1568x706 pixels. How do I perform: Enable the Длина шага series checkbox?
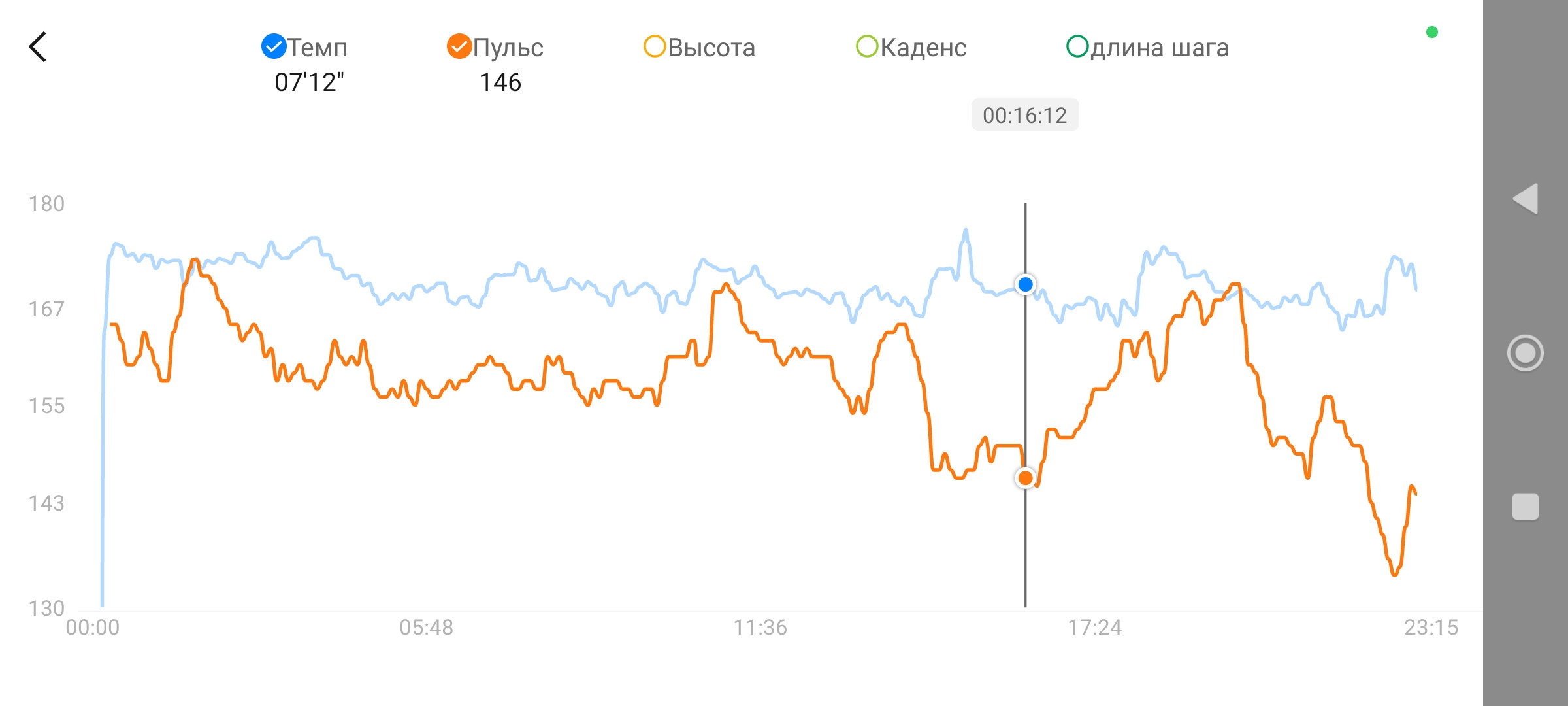click(1077, 46)
